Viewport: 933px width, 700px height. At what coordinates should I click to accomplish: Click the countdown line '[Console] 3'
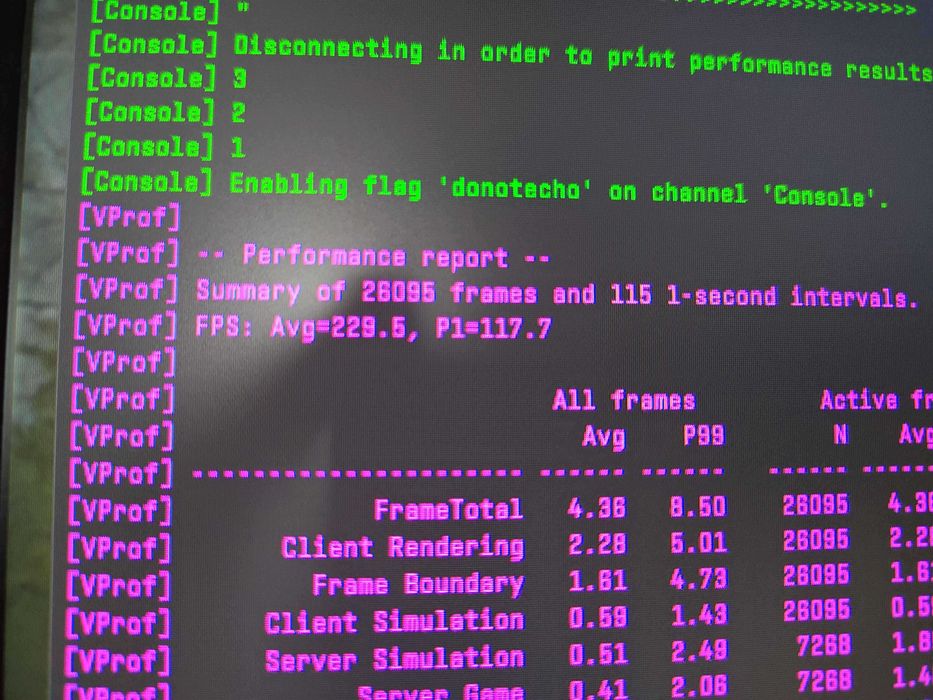click(167, 78)
